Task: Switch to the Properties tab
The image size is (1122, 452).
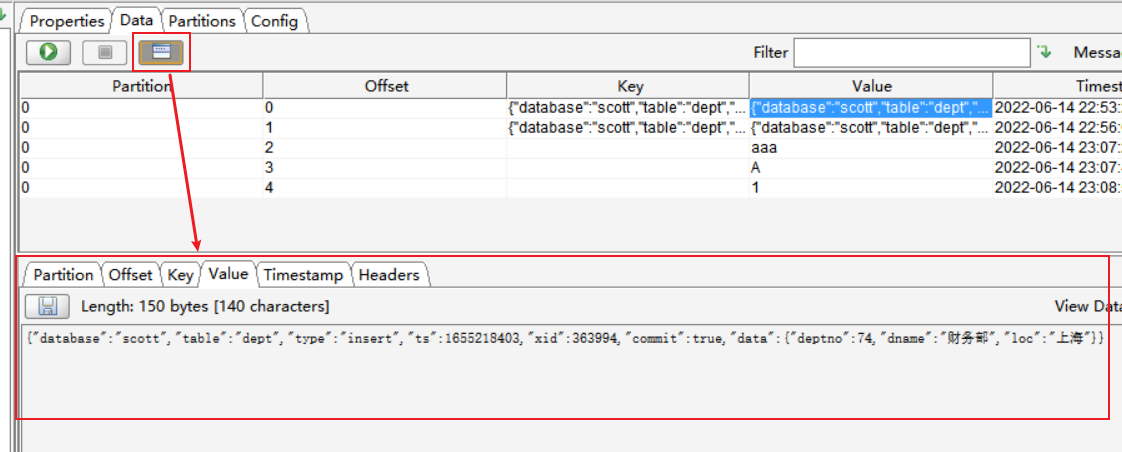Action: [x=67, y=20]
